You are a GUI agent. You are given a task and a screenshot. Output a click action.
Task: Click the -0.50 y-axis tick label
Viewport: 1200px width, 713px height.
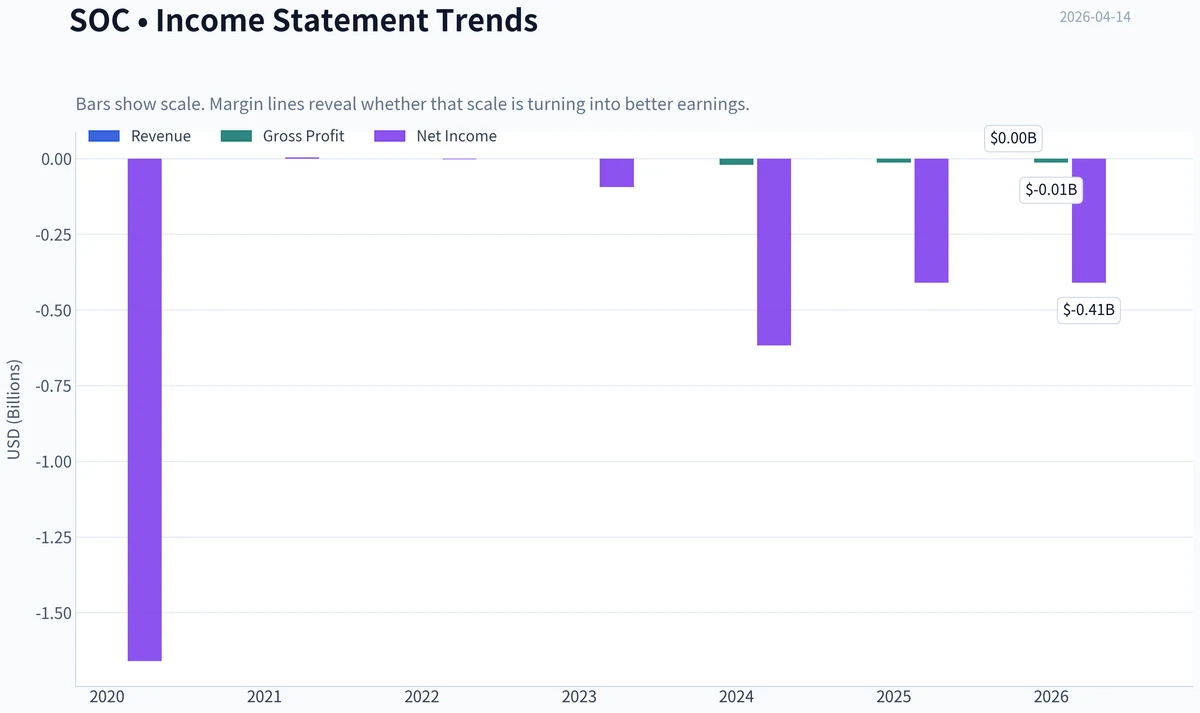click(53, 310)
